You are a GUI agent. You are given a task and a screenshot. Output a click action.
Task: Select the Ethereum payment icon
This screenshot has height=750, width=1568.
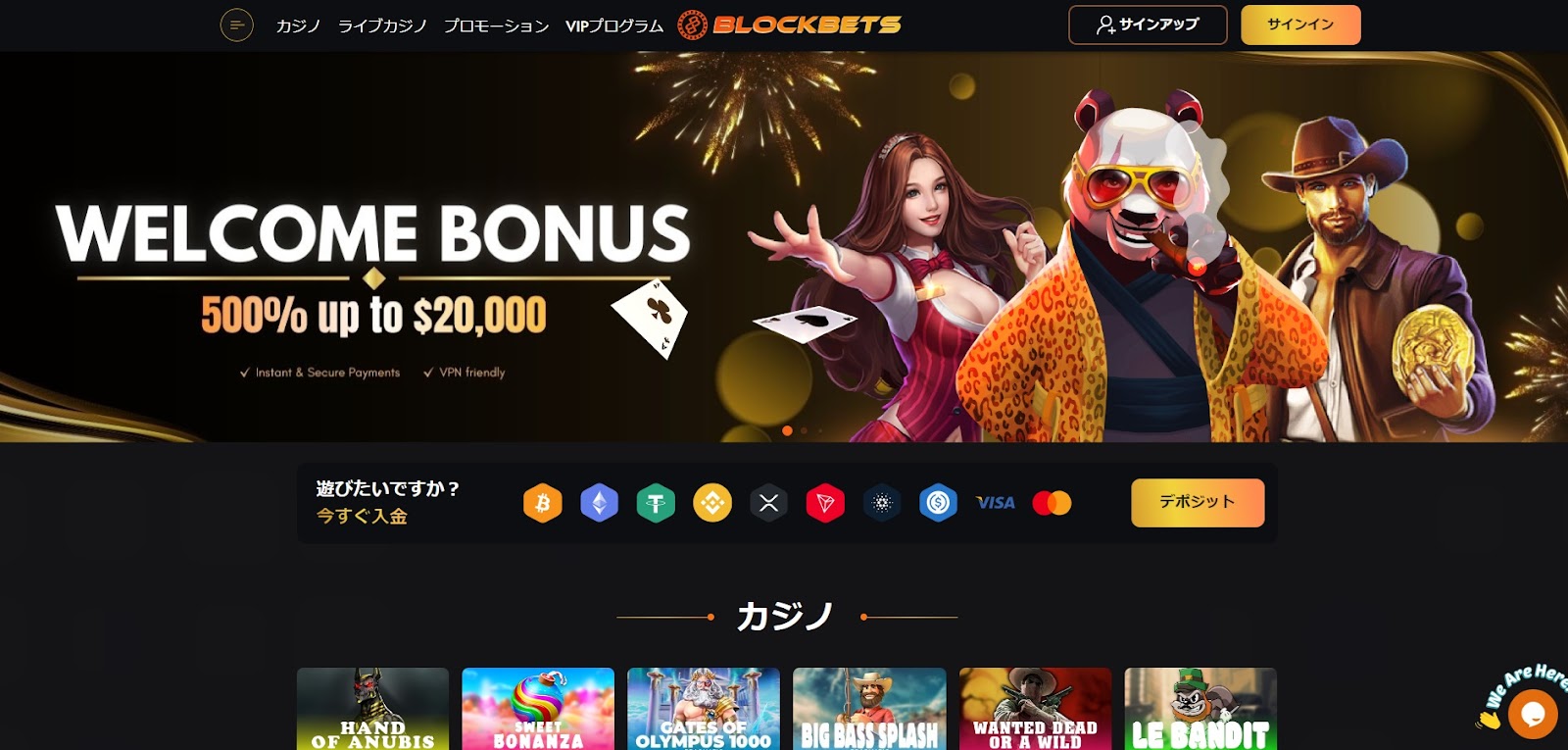click(599, 503)
